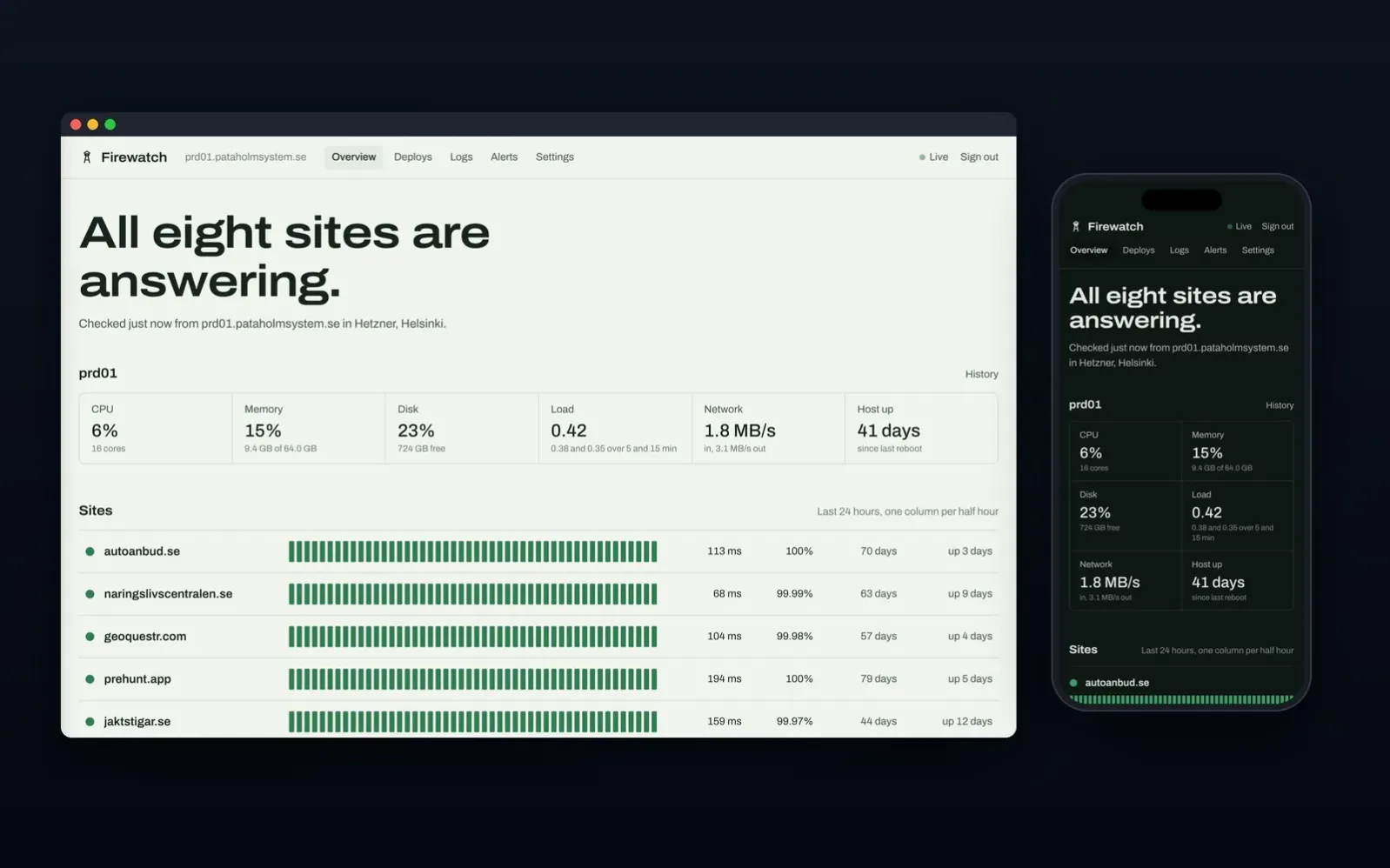
Task: Click the autoanbud.se uptime bar chart on desktop
Action: click(x=472, y=551)
